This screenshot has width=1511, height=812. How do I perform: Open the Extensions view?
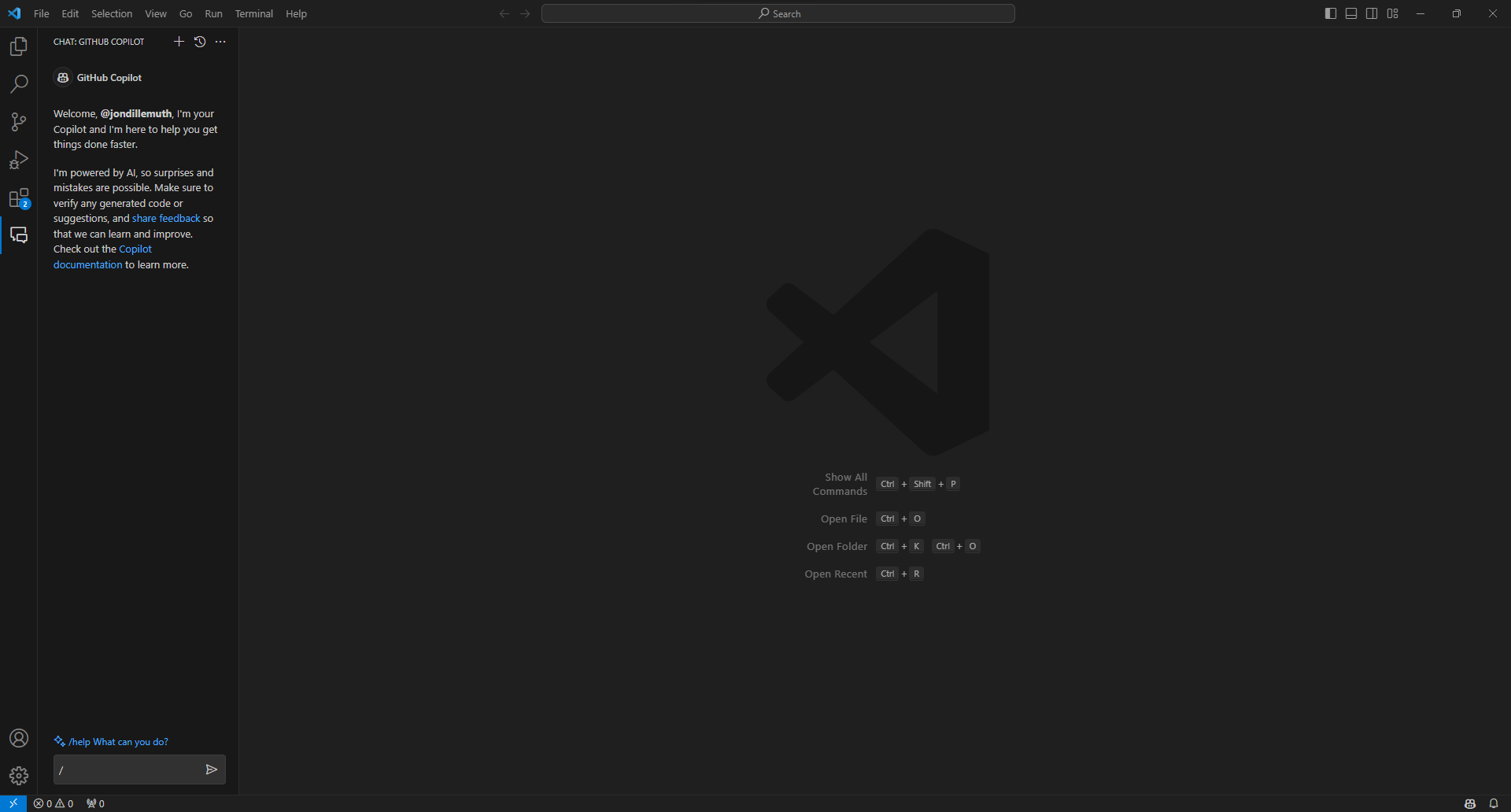click(19, 197)
